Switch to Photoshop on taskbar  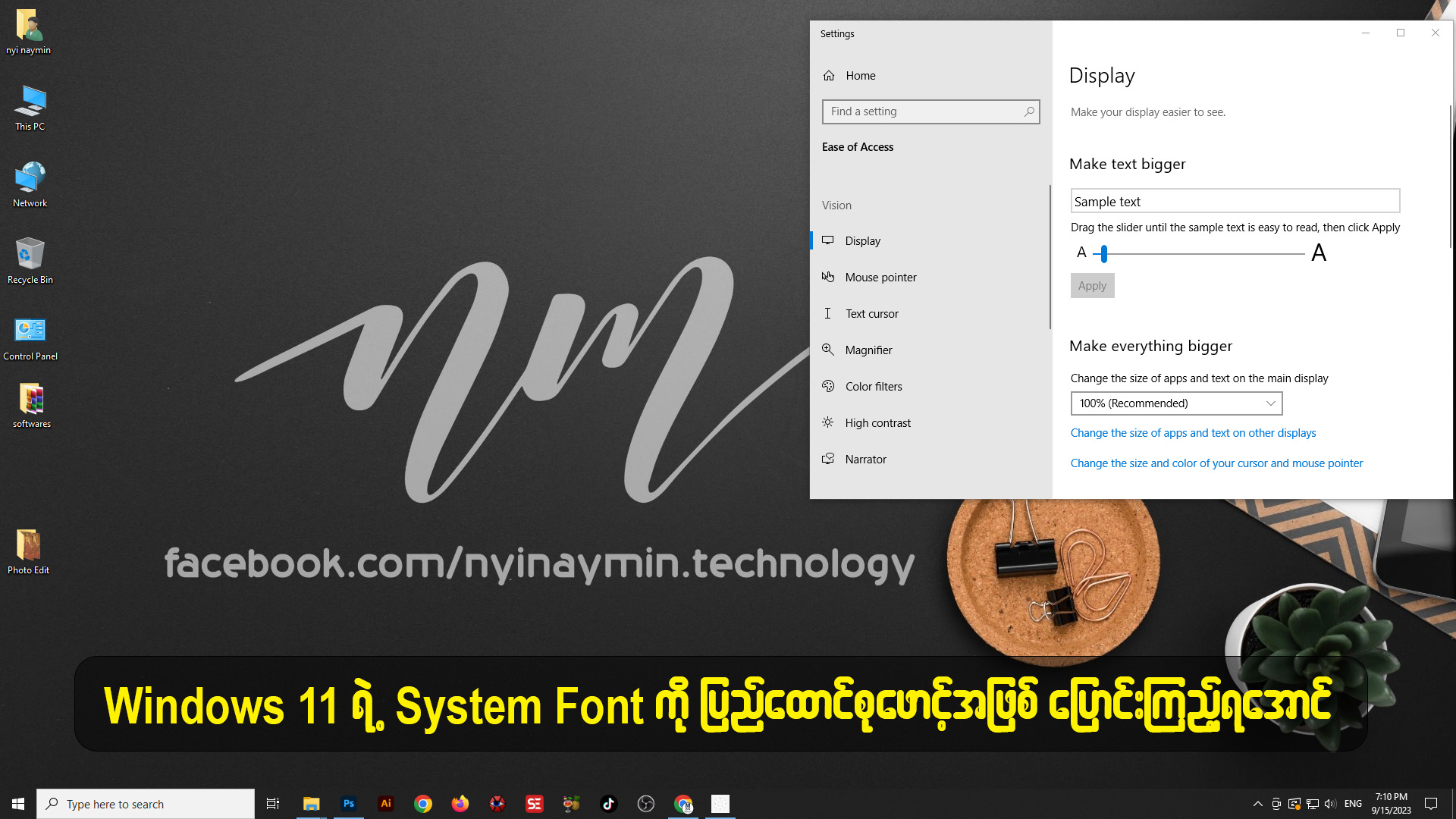point(349,804)
